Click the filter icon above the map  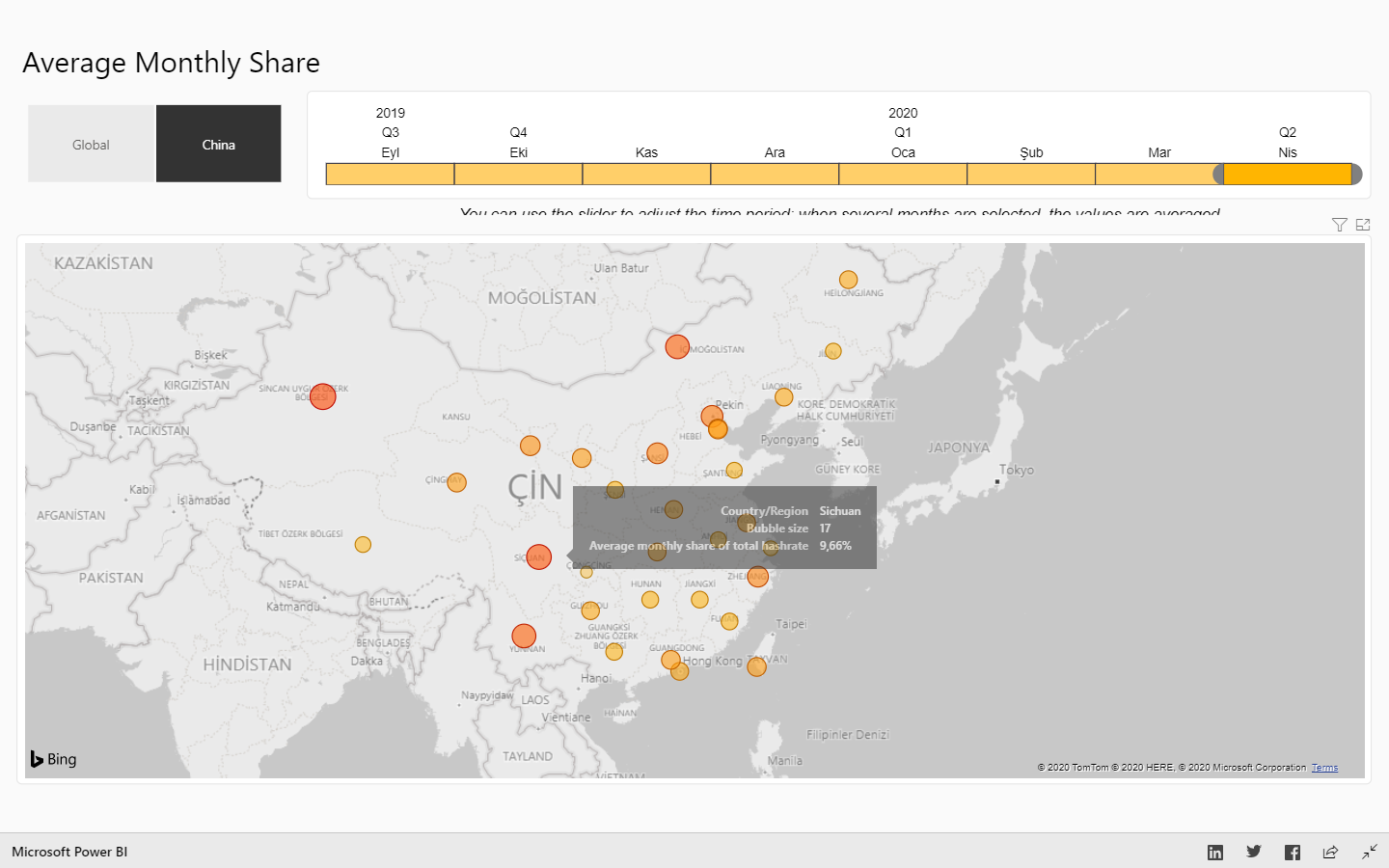click(1339, 225)
